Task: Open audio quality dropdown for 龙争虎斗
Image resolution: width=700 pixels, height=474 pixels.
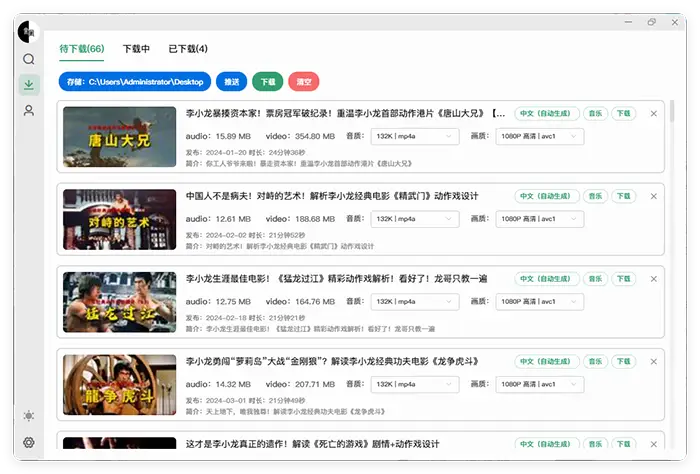Action: [415, 384]
